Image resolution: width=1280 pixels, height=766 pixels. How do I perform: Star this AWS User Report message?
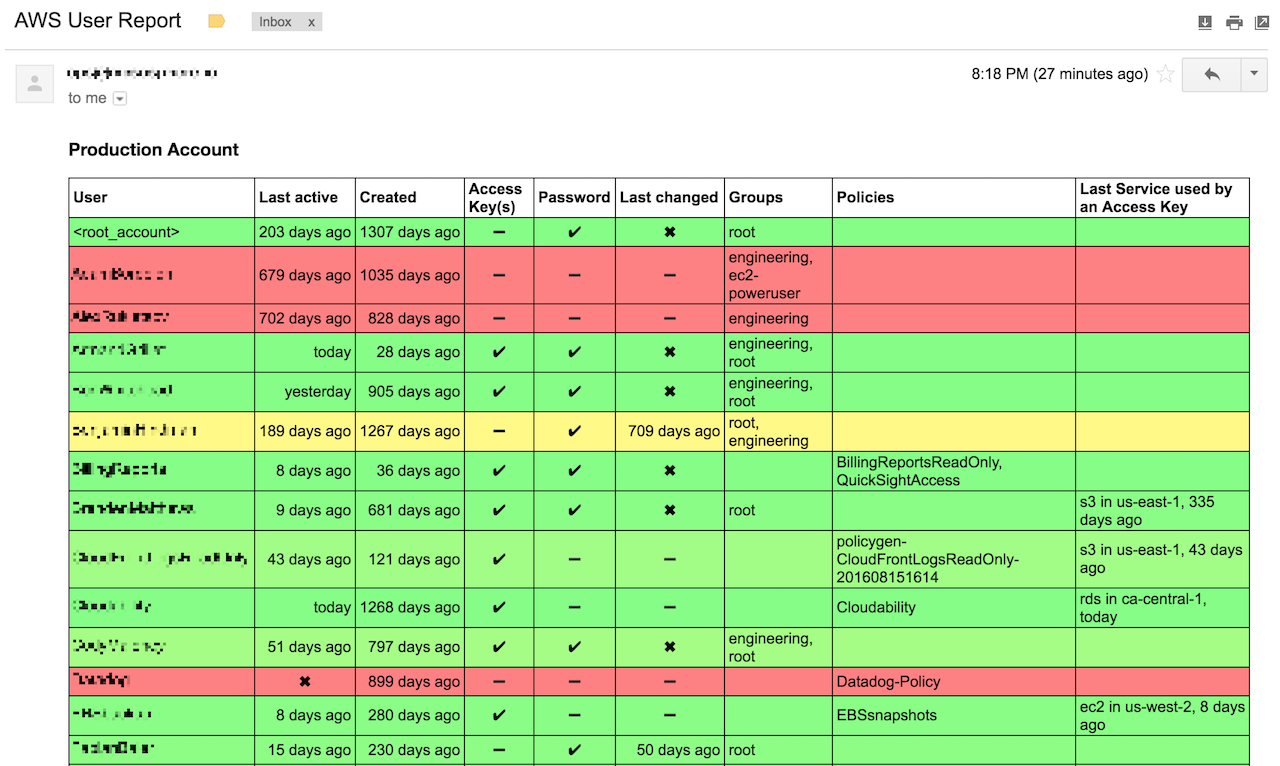click(x=1165, y=74)
